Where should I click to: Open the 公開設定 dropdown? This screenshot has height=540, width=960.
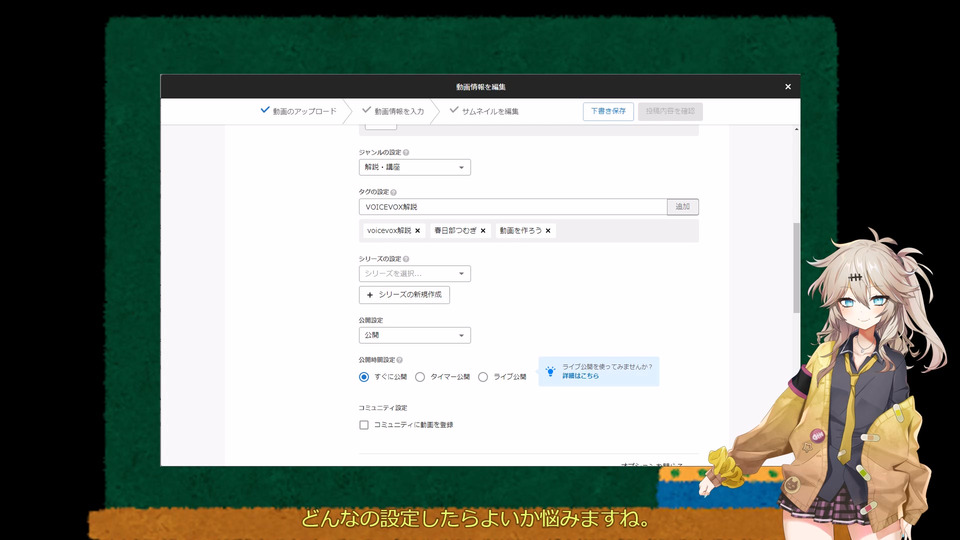[x=414, y=336]
